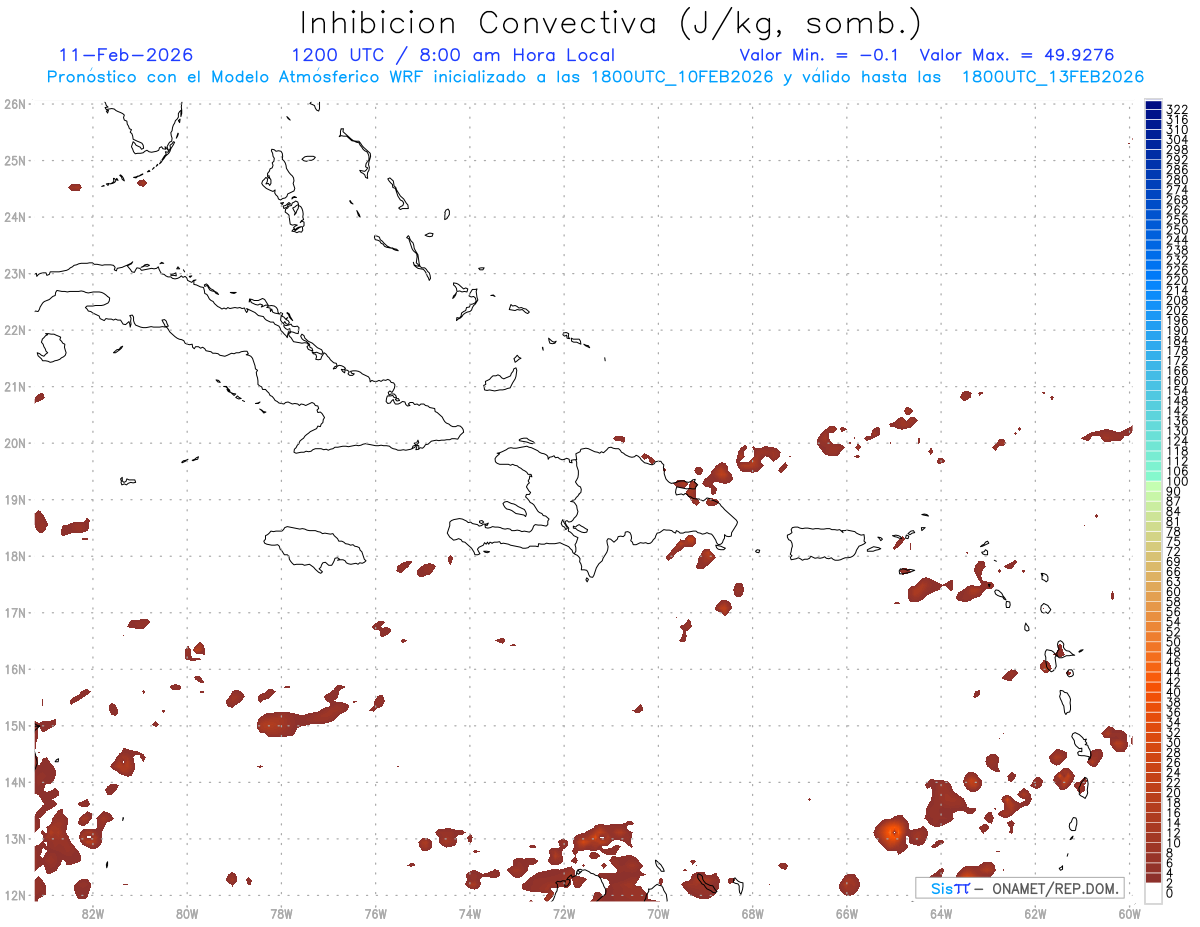Click the '18N' latitude label
1200x927 pixels.
[15, 556]
